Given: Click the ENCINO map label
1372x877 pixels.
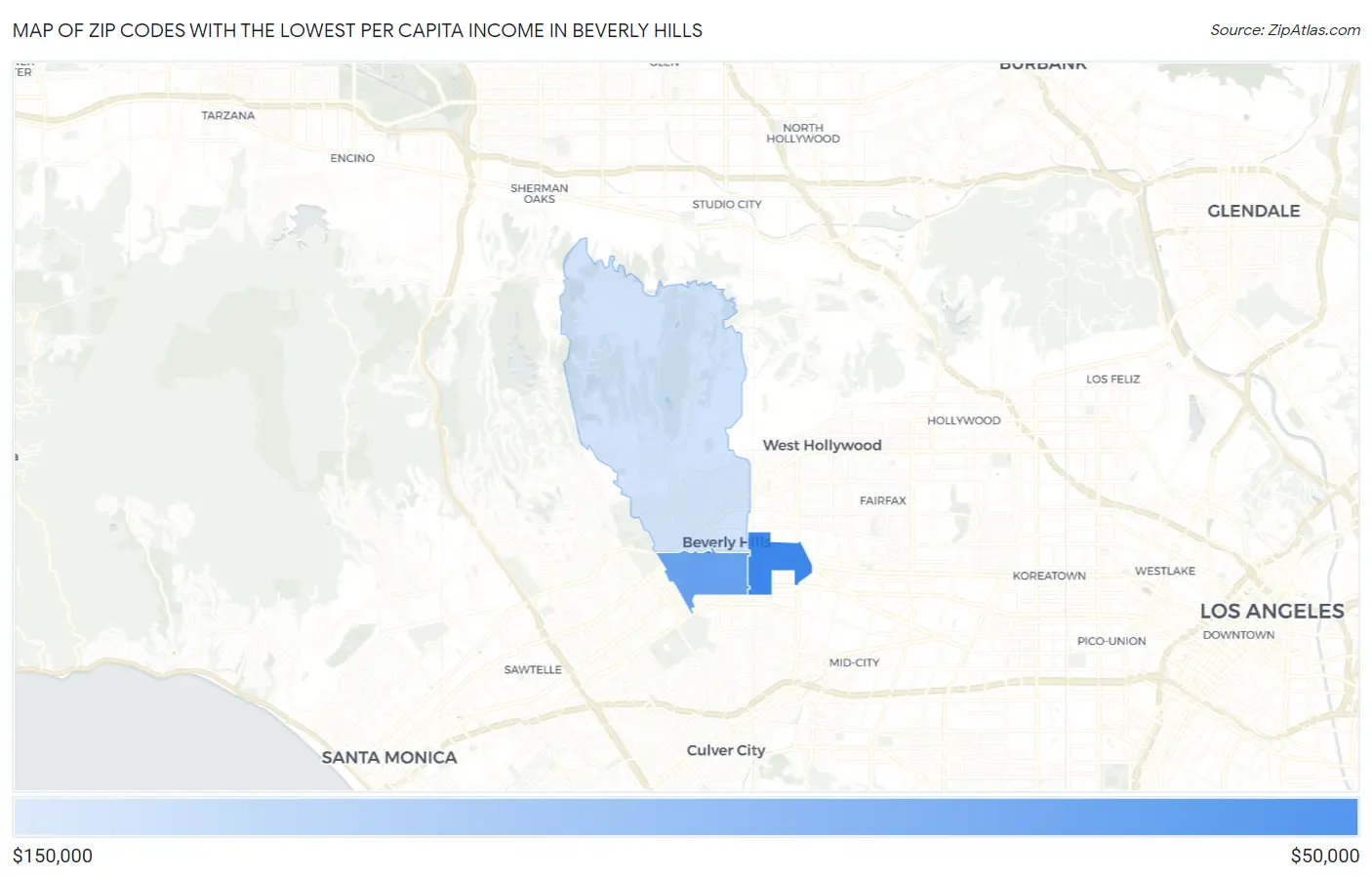Looking at the screenshot, I should (352, 158).
